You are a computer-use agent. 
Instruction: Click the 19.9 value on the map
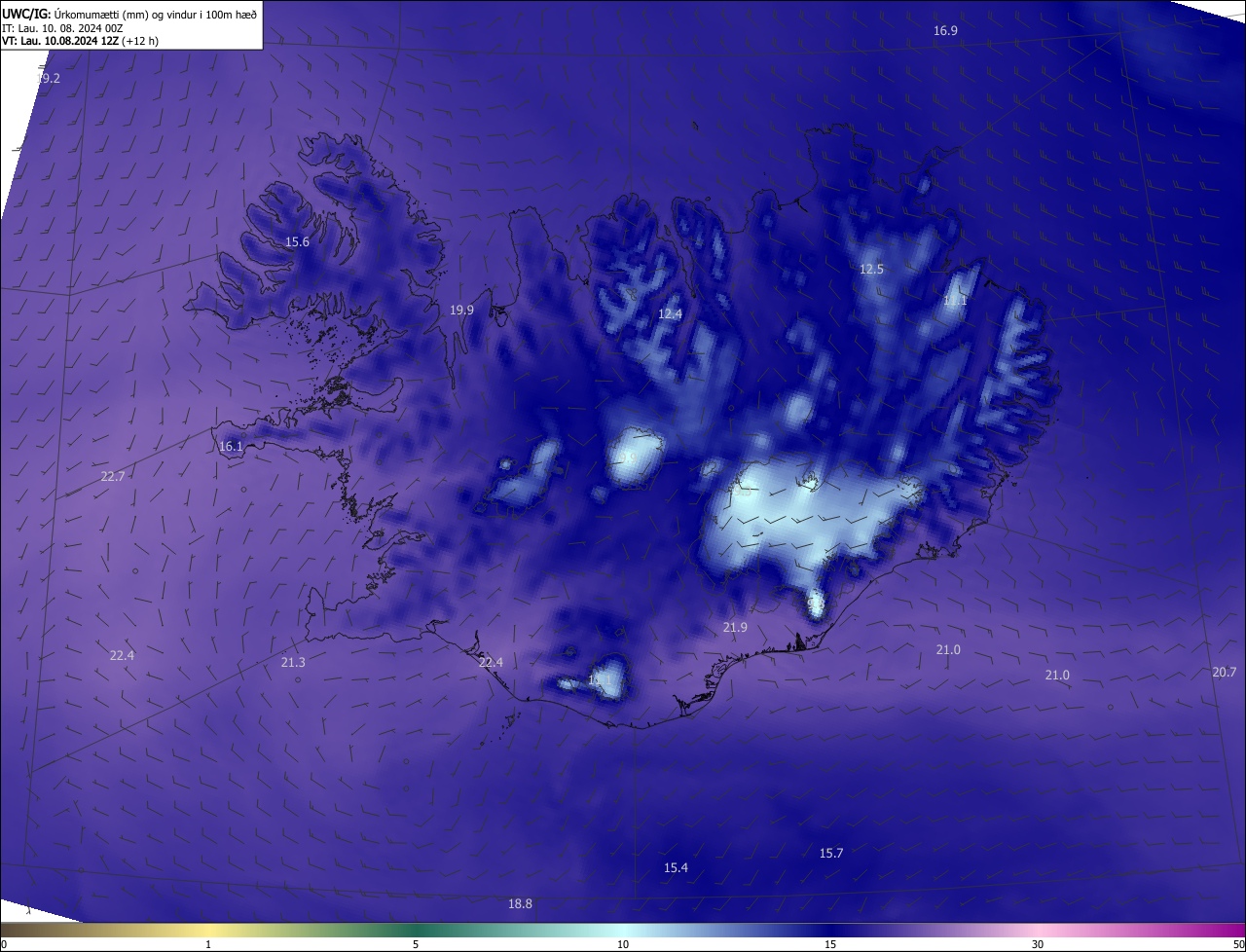click(x=461, y=310)
